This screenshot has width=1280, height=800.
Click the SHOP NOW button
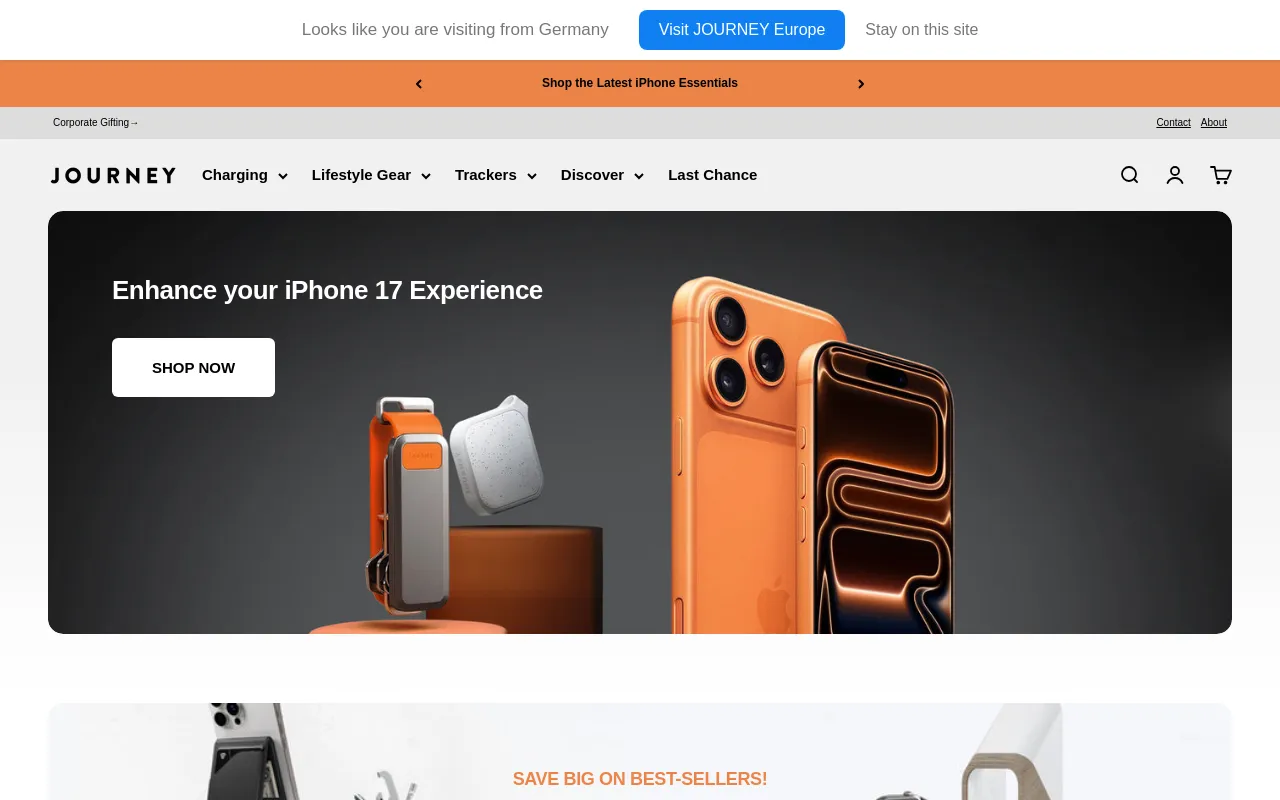(193, 367)
